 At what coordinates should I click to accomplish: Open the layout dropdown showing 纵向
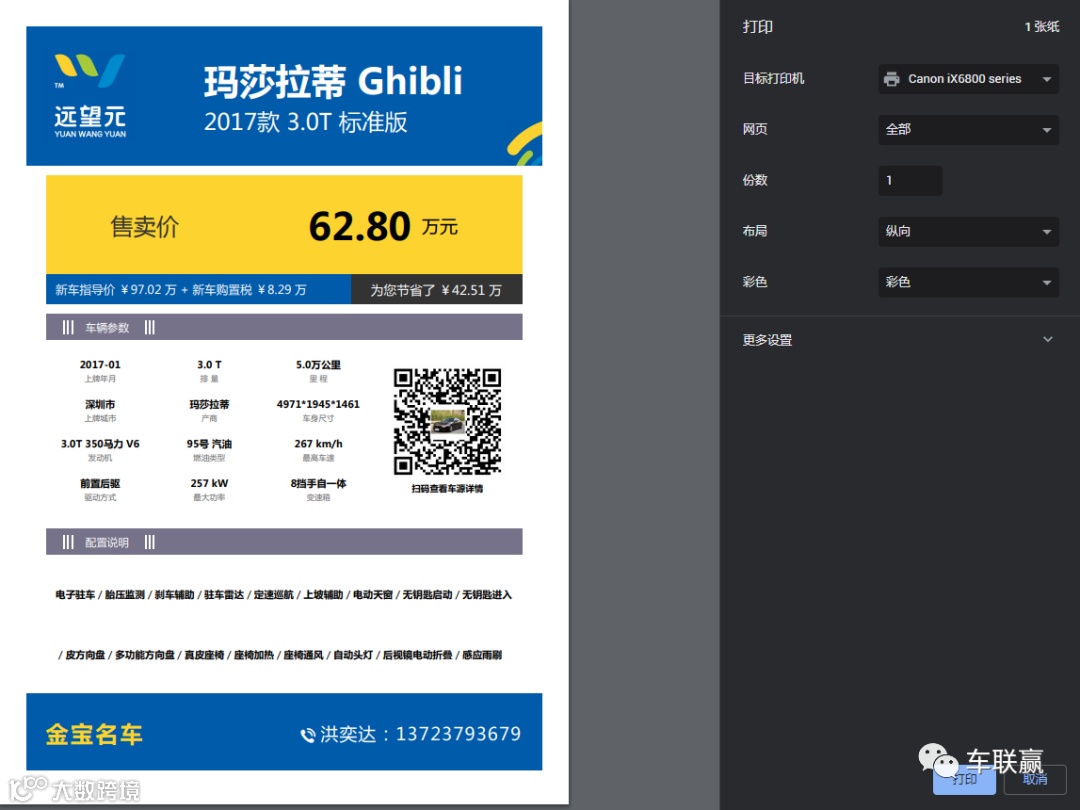968,231
